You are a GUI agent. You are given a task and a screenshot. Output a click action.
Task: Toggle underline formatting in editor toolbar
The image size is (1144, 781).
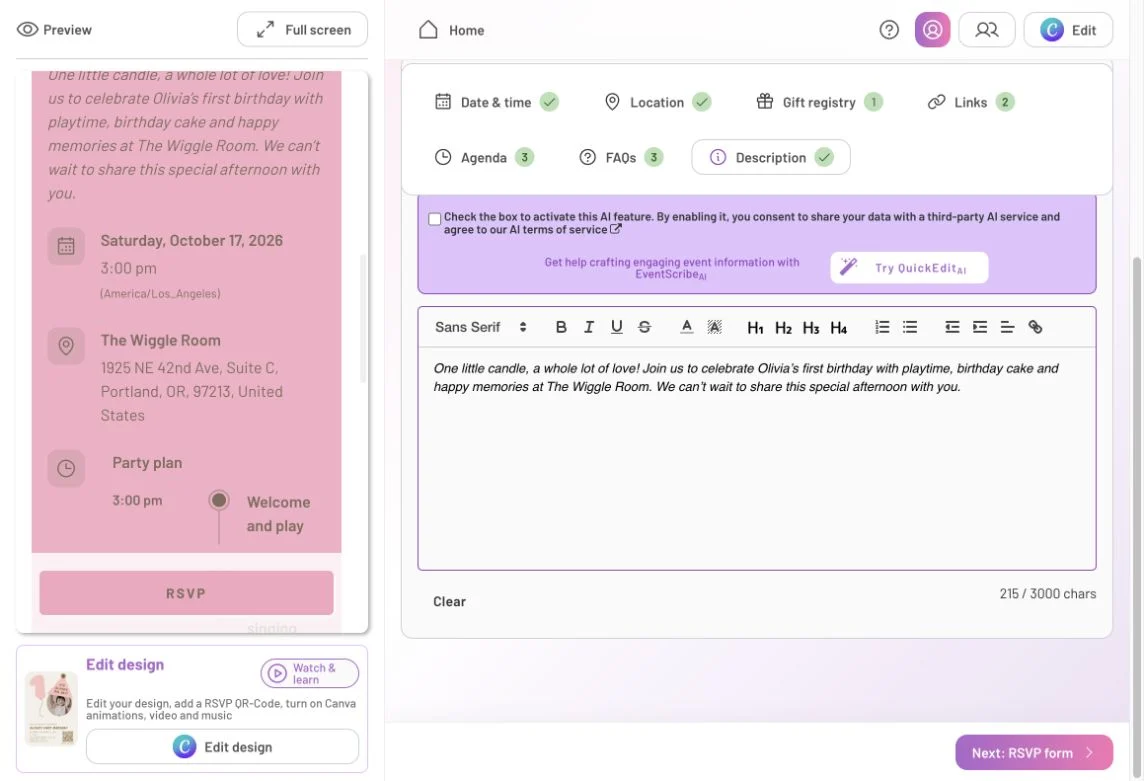[x=617, y=327]
